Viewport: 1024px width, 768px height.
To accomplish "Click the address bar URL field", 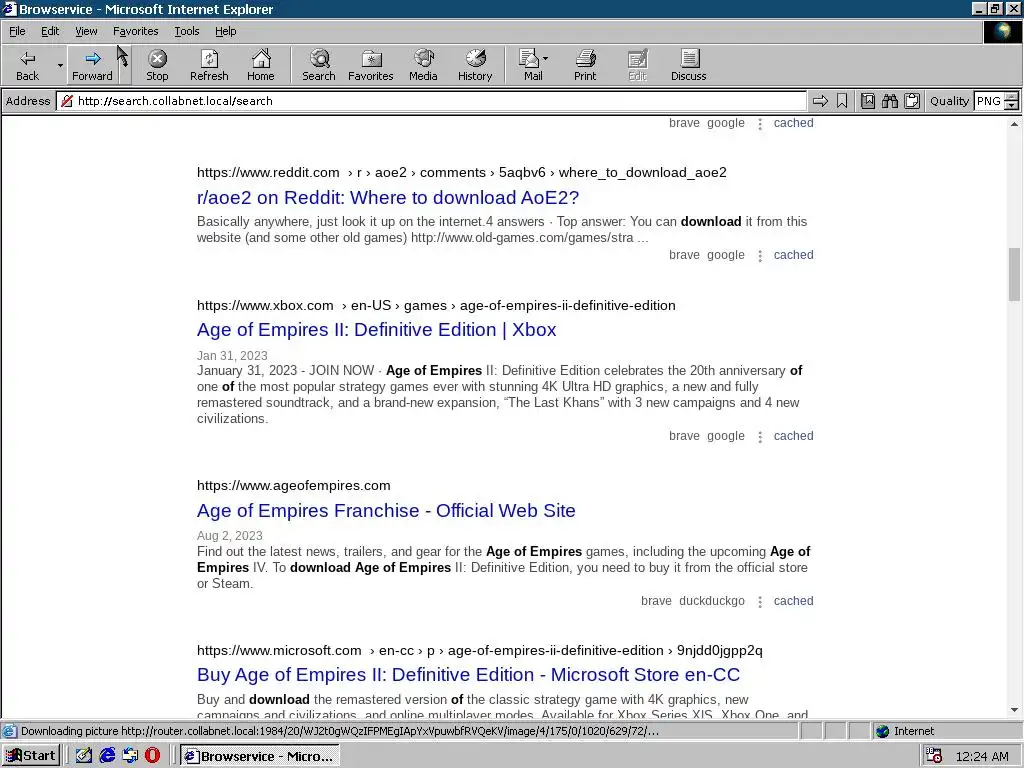I will (x=431, y=101).
